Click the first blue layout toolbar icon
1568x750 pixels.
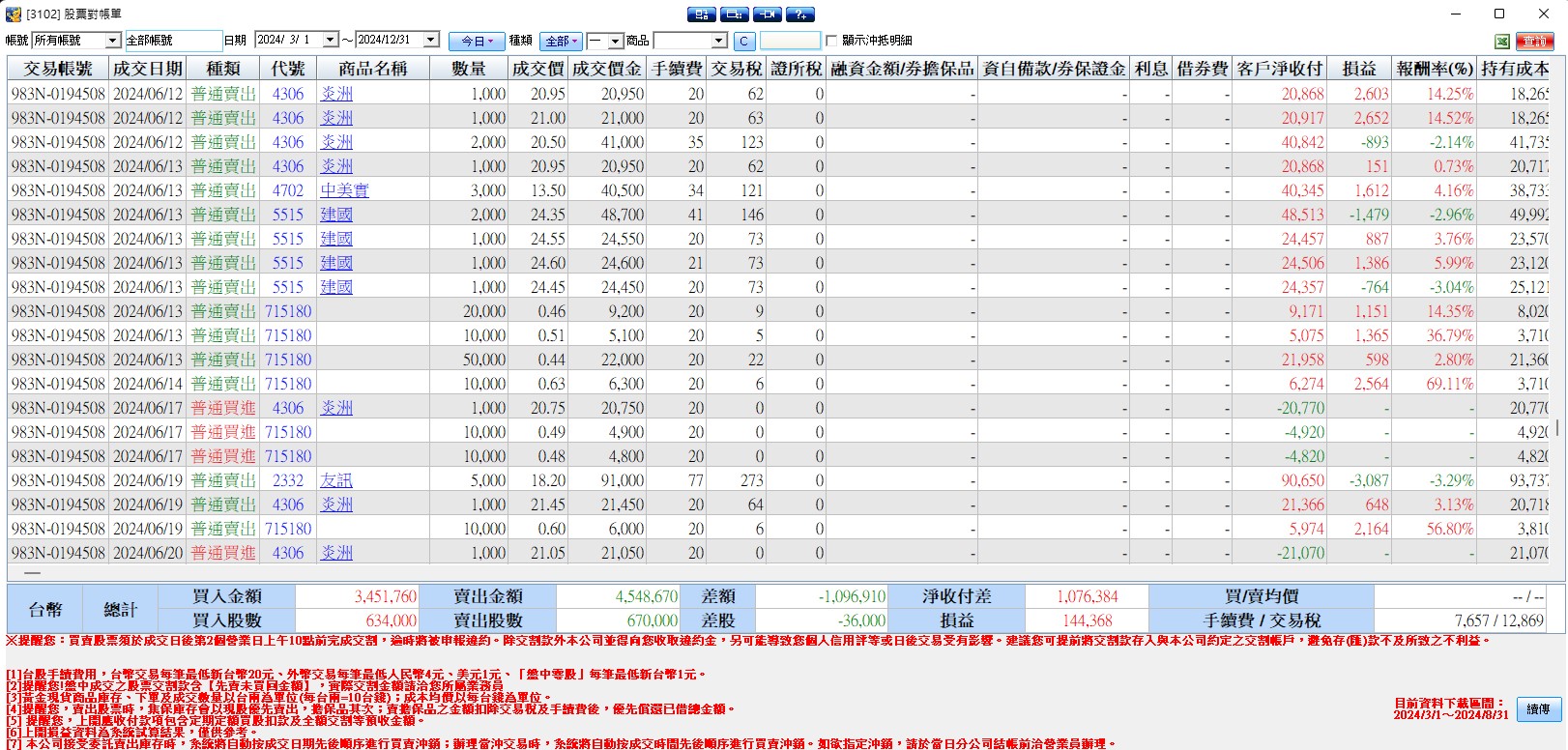pos(702,14)
